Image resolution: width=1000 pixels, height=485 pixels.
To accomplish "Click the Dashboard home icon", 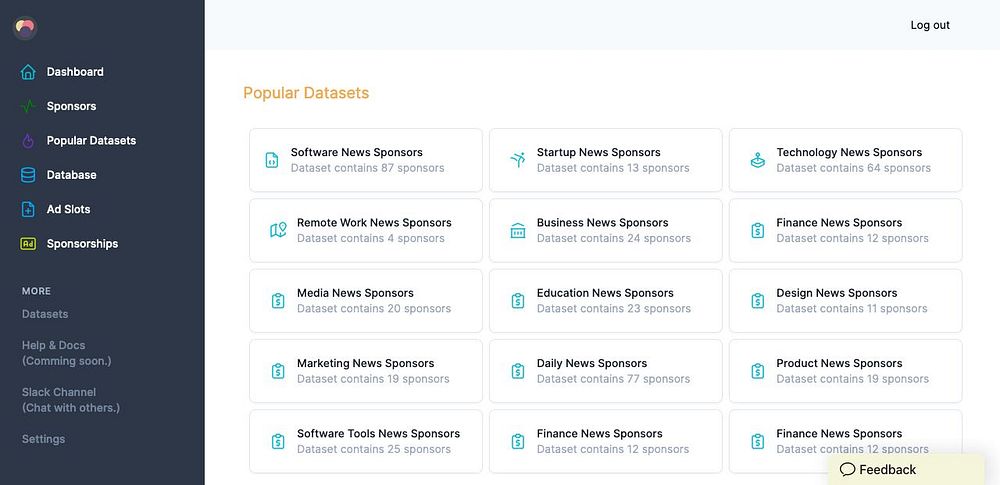I will click(x=28, y=72).
